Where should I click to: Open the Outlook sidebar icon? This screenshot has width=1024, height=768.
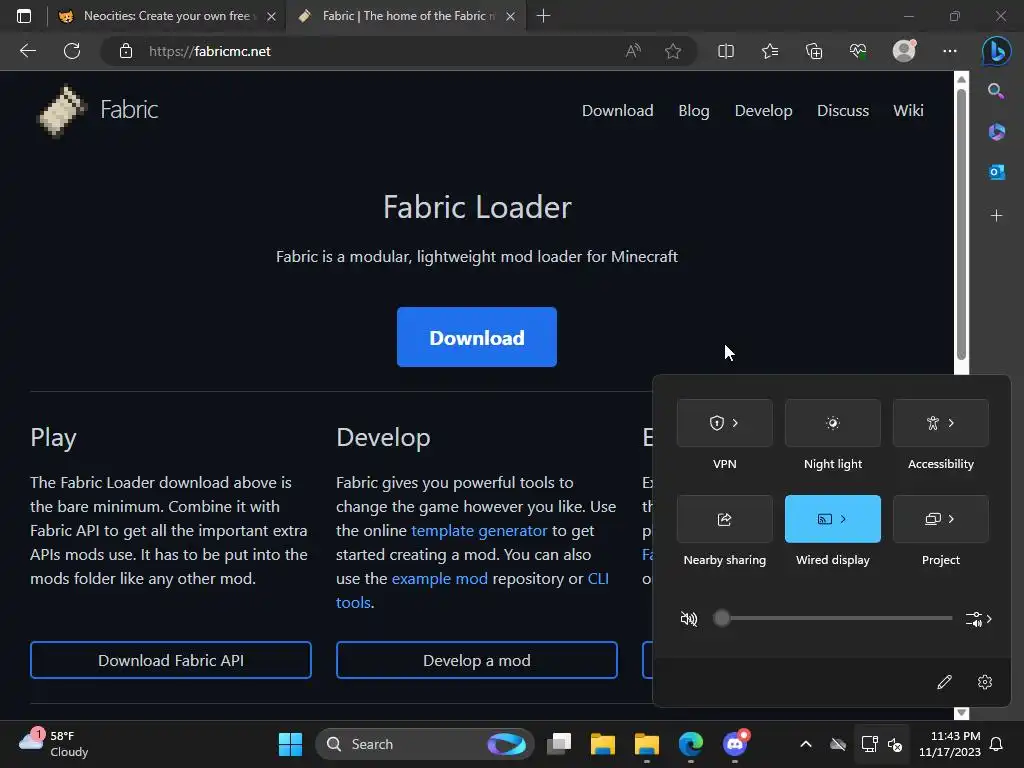click(996, 172)
